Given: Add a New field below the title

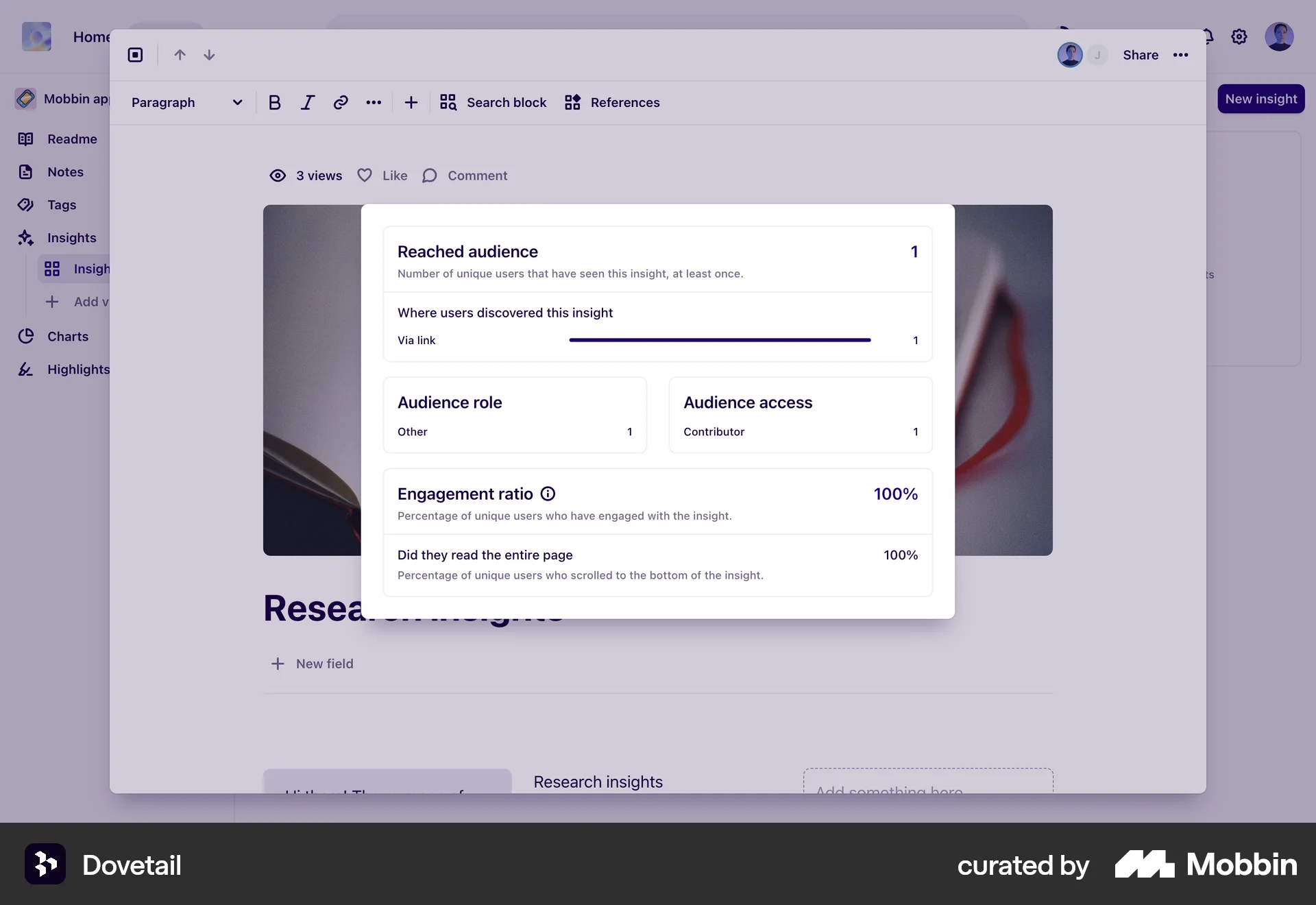Looking at the screenshot, I should pyautogui.click(x=312, y=663).
